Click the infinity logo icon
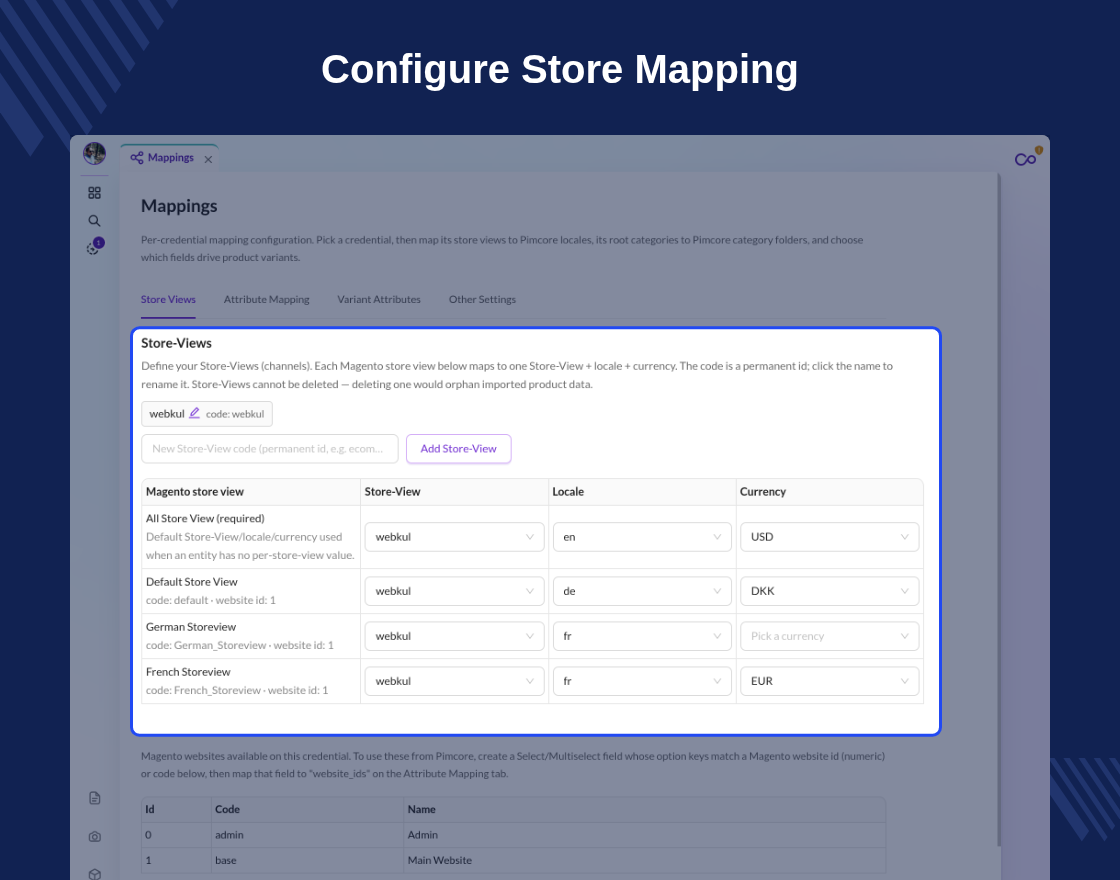The width and height of the screenshot is (1120, 880). [x=1026, y=159]
